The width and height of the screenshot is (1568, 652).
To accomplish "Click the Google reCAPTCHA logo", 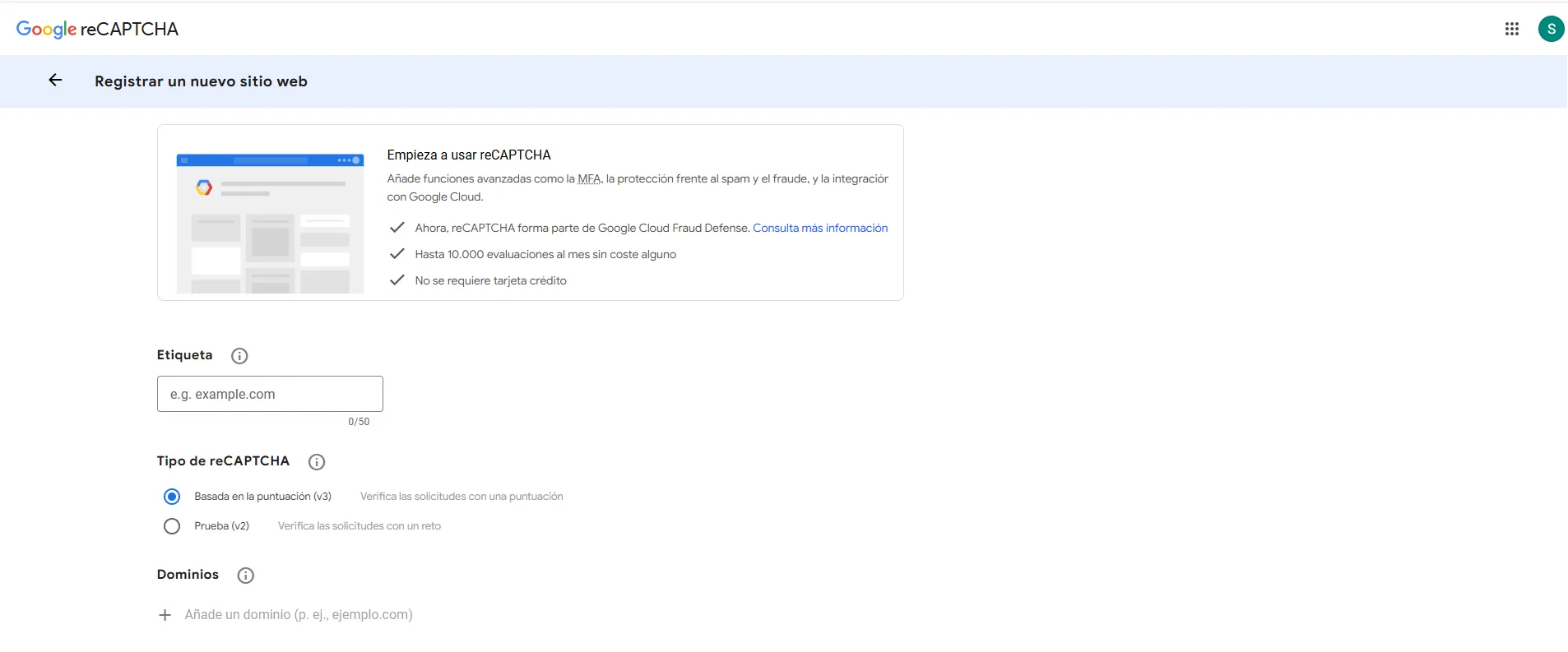I will tap(97, 29).
